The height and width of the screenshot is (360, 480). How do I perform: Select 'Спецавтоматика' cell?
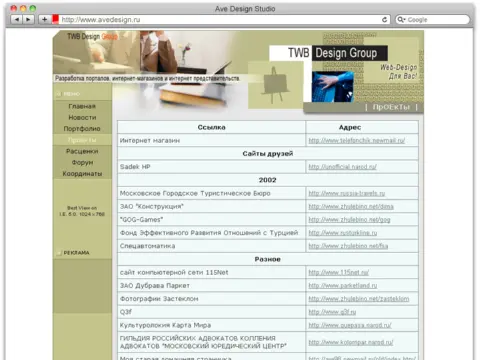(211, 246)
